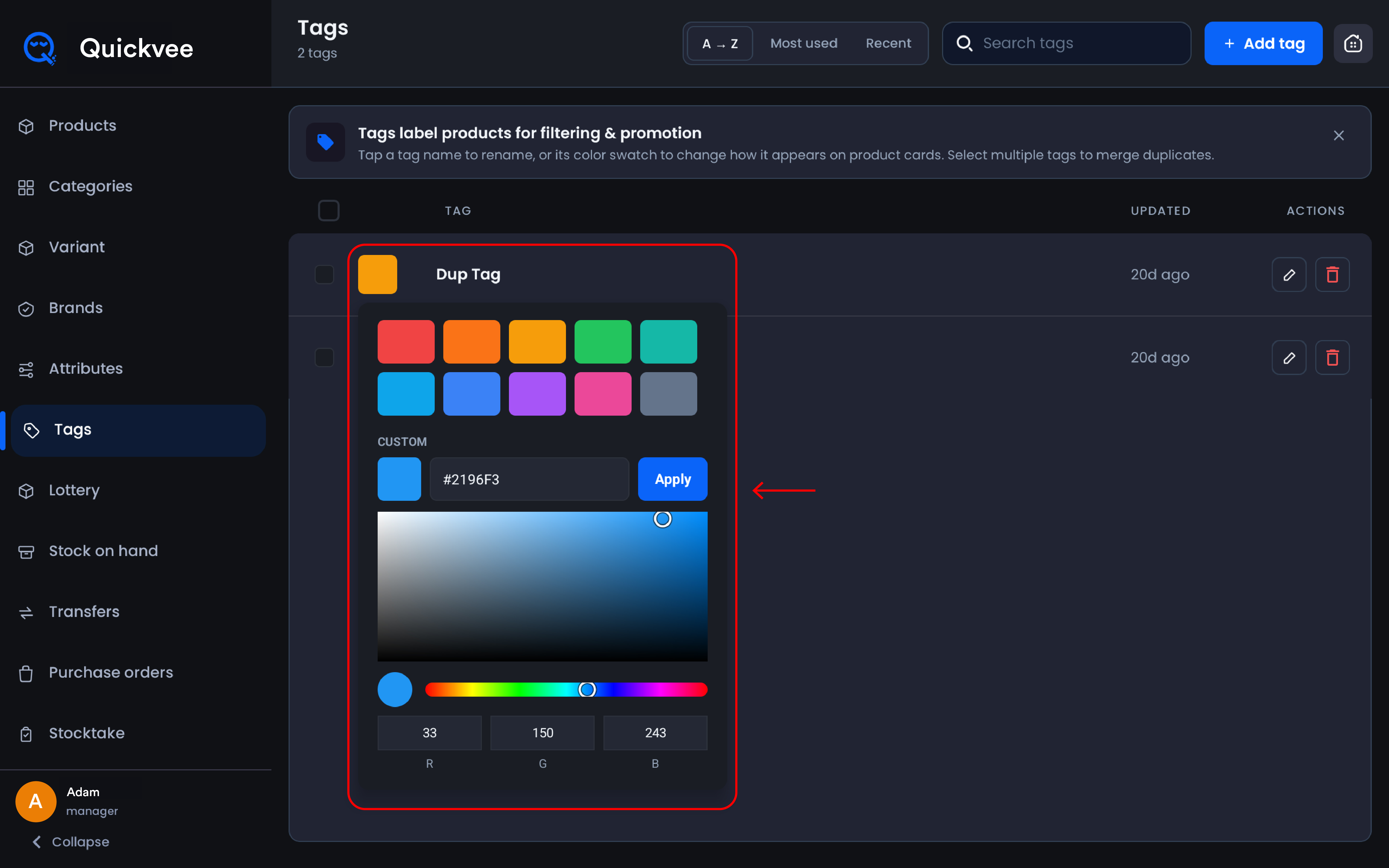The height and width of the screenshot is (868, 1389).
Task: Click Adam's orange avatar
Action: (36, 801)
